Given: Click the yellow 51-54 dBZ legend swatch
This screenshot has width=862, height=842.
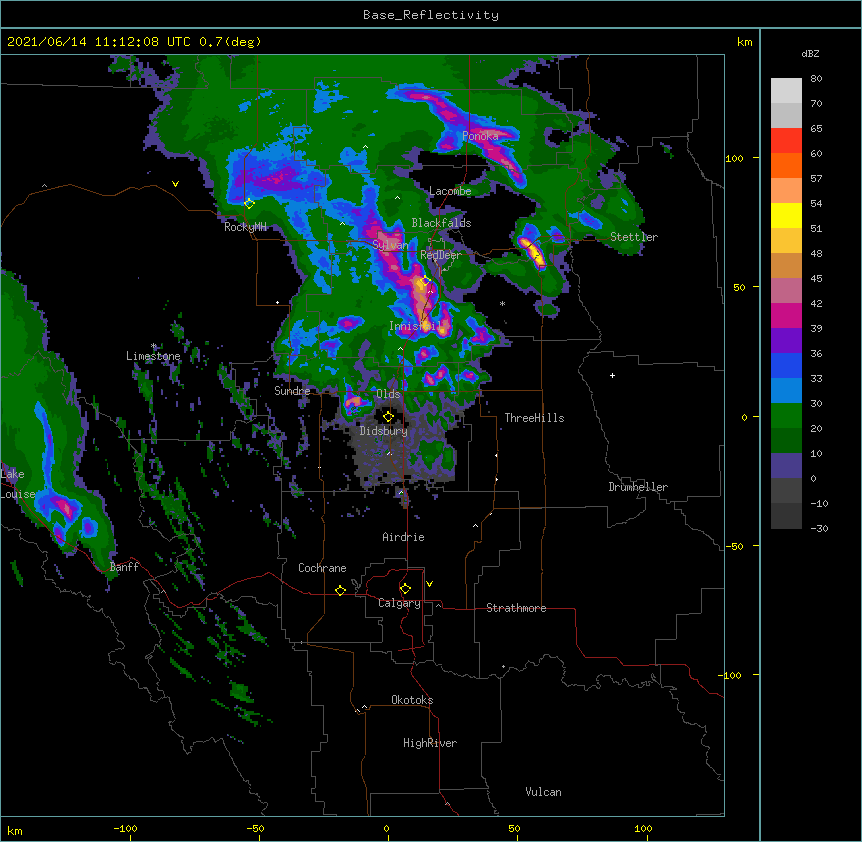Looking at the screenshot, I should point(786,215).
